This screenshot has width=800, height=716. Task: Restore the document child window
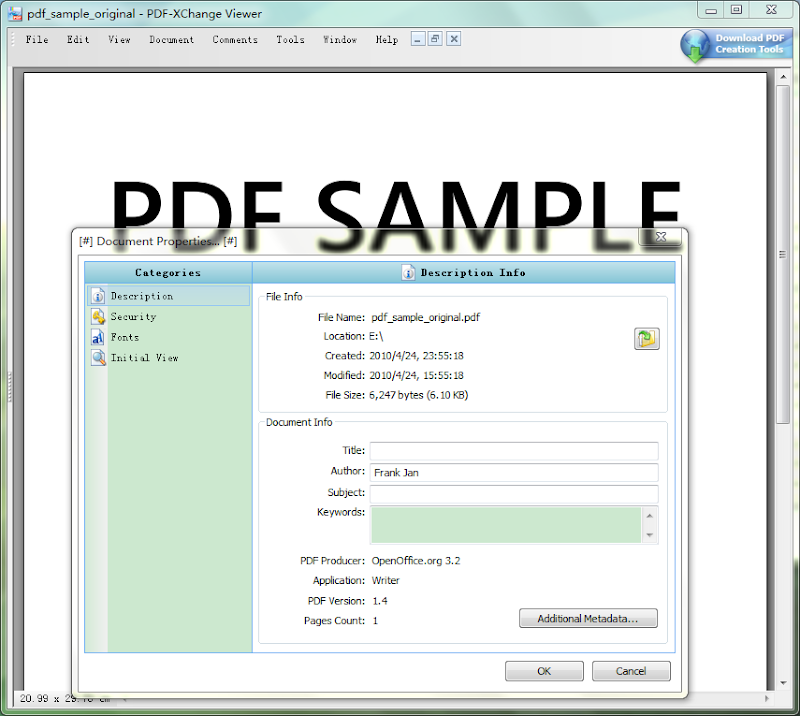(x=435, y=39)
